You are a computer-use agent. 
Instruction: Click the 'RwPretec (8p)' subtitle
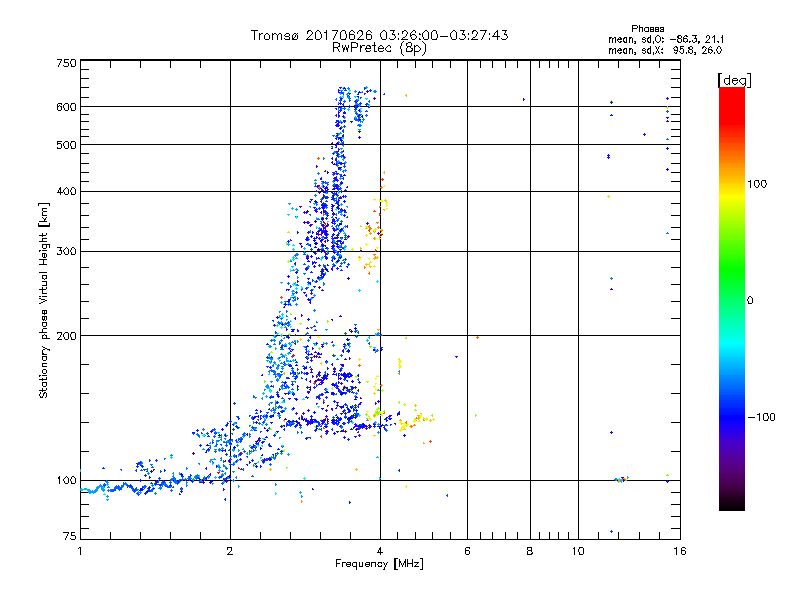pyautogui.click(x=379, y=48)
